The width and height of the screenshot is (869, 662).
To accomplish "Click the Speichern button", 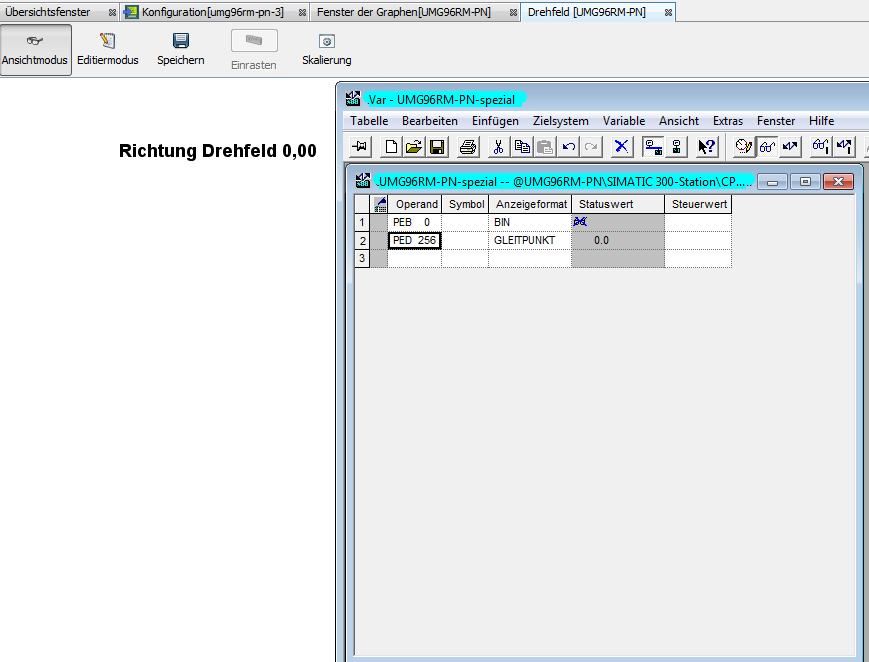I will [x=180, y=49].
